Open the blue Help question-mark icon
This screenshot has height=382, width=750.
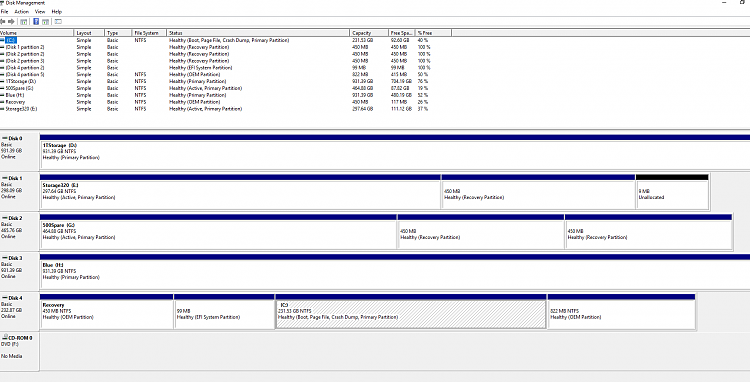click(x=36, y=22)
